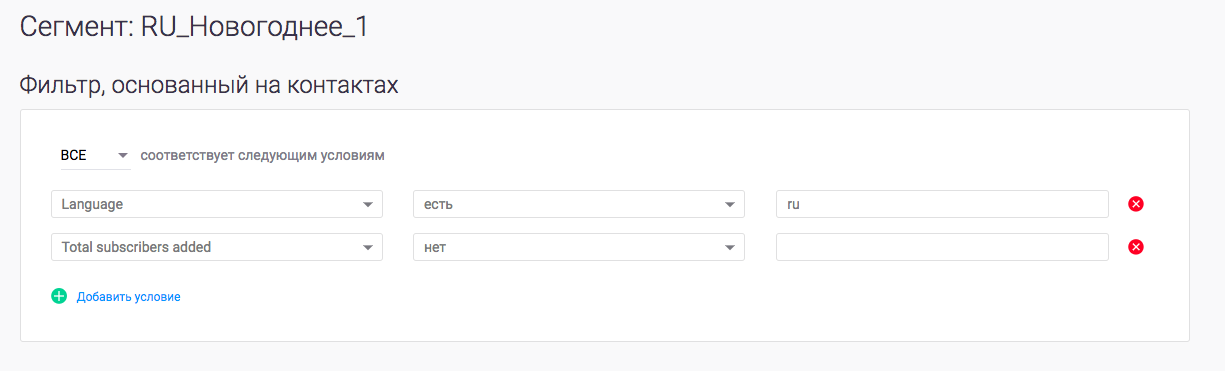Click the green plus add-condition icon
The width and height of the screenshot is (1225, 371).
(x=59, y=296)
